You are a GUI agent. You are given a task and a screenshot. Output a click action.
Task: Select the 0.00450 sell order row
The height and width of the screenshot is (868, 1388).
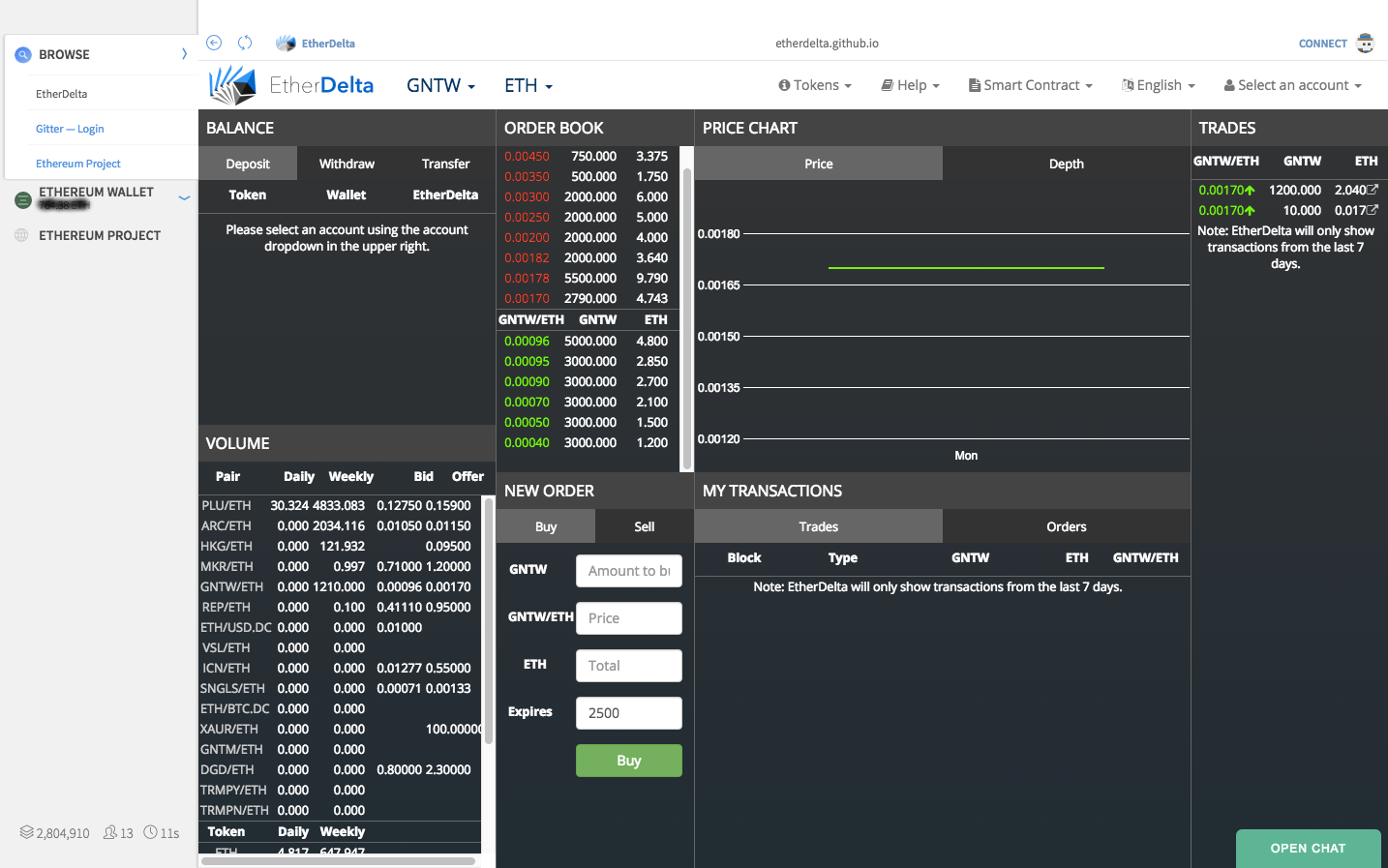[587, 156]
